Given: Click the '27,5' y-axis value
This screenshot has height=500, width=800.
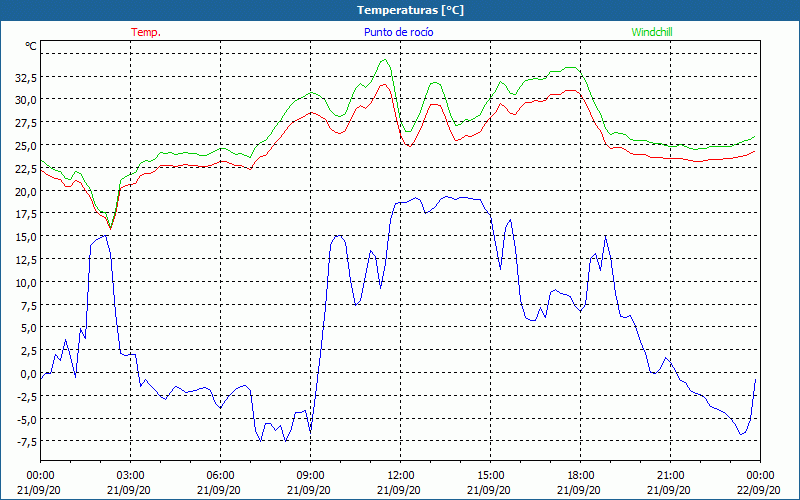Looking at the screenshot, I should [26, 123].
